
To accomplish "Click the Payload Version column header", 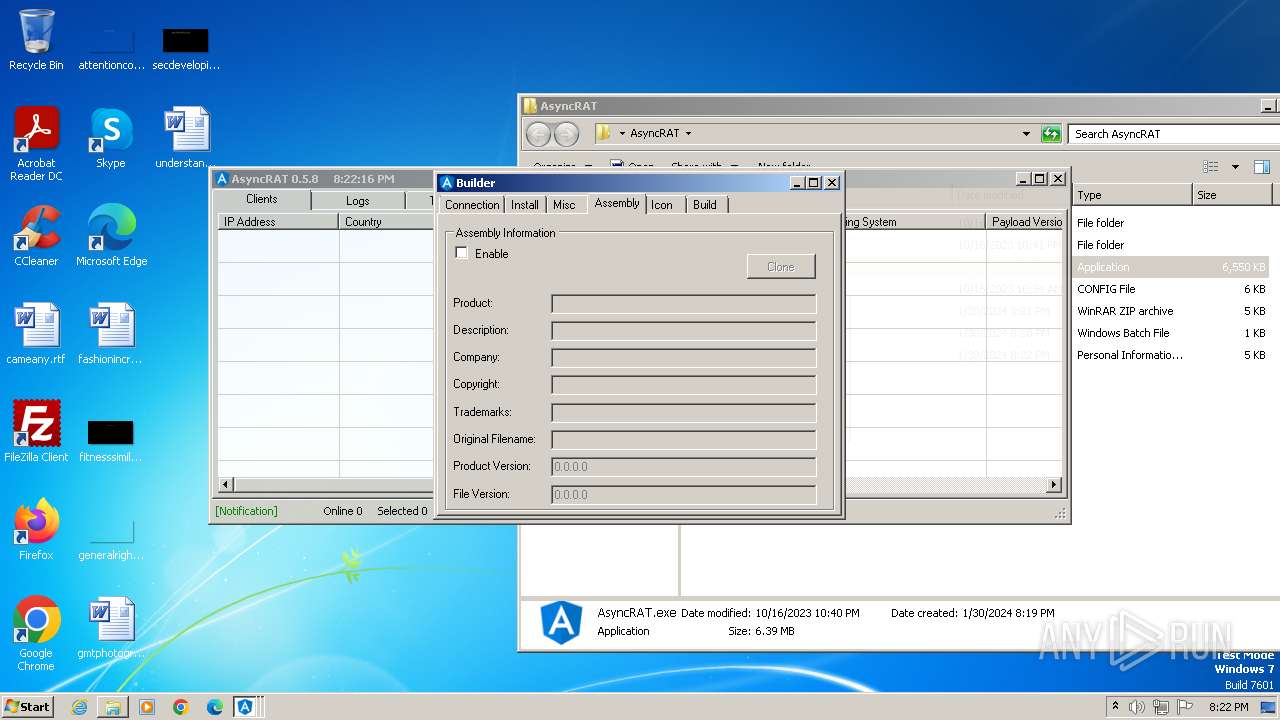I will [x=1025, y=222].
